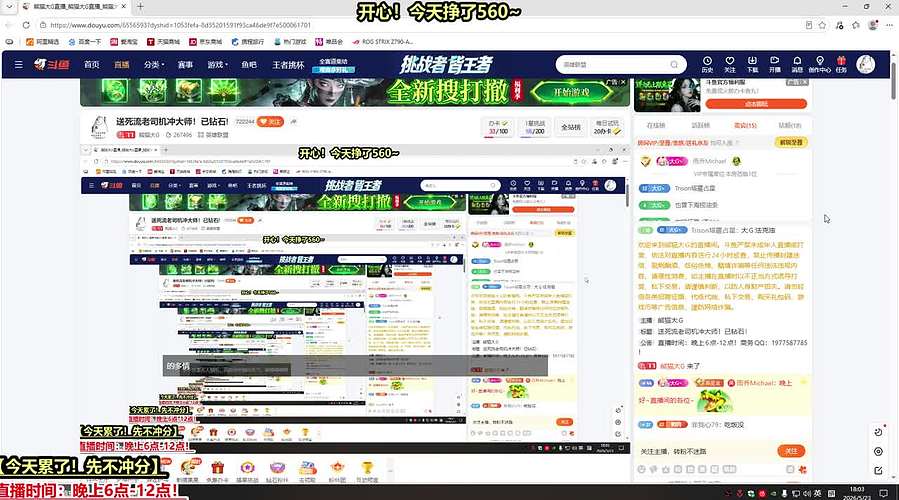
Task: Switch to the 活跃榜 tab
Action: (701, 125)
